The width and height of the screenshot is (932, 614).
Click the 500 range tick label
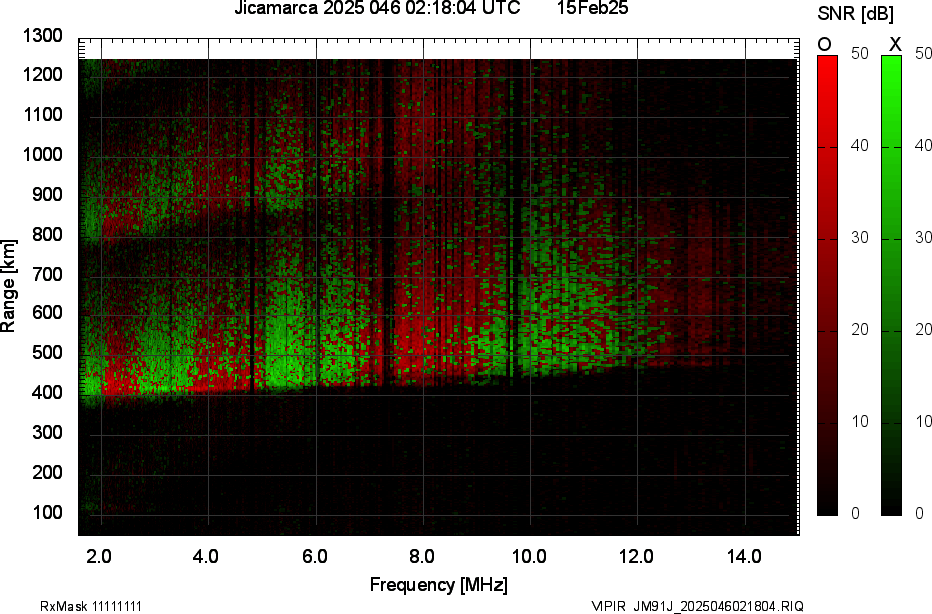(47, 352)
